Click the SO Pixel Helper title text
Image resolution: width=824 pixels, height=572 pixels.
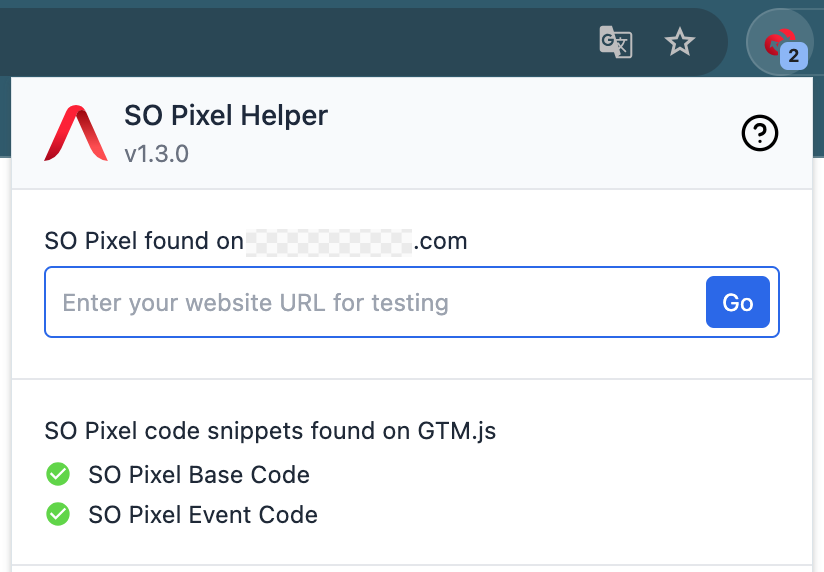click(226, 116)
